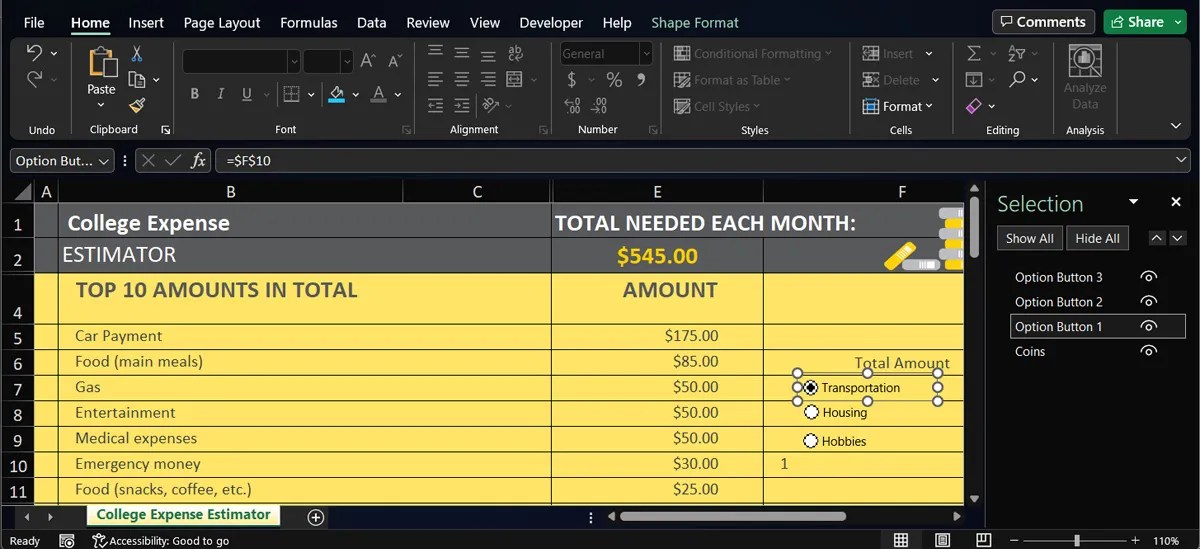This screenshot has width=1200, height=549.
Task: Switch to Page Layout view in status bar
Action: pos(942,540)
